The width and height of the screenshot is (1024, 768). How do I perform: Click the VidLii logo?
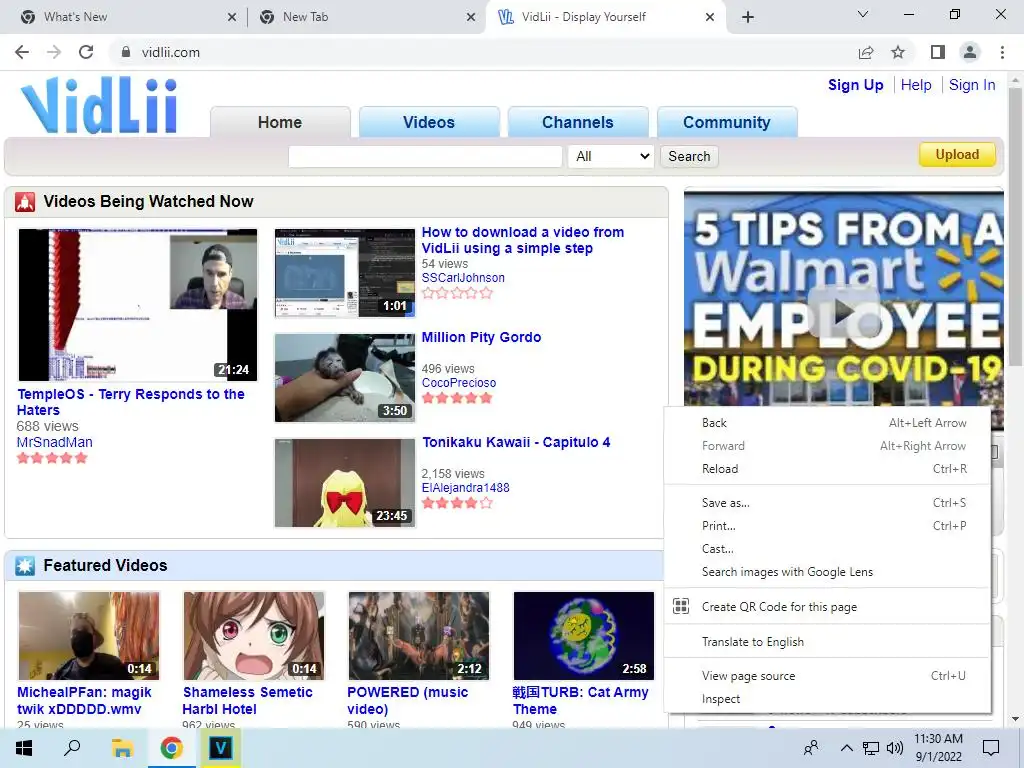pyautogui.click(x=99, y=105)
